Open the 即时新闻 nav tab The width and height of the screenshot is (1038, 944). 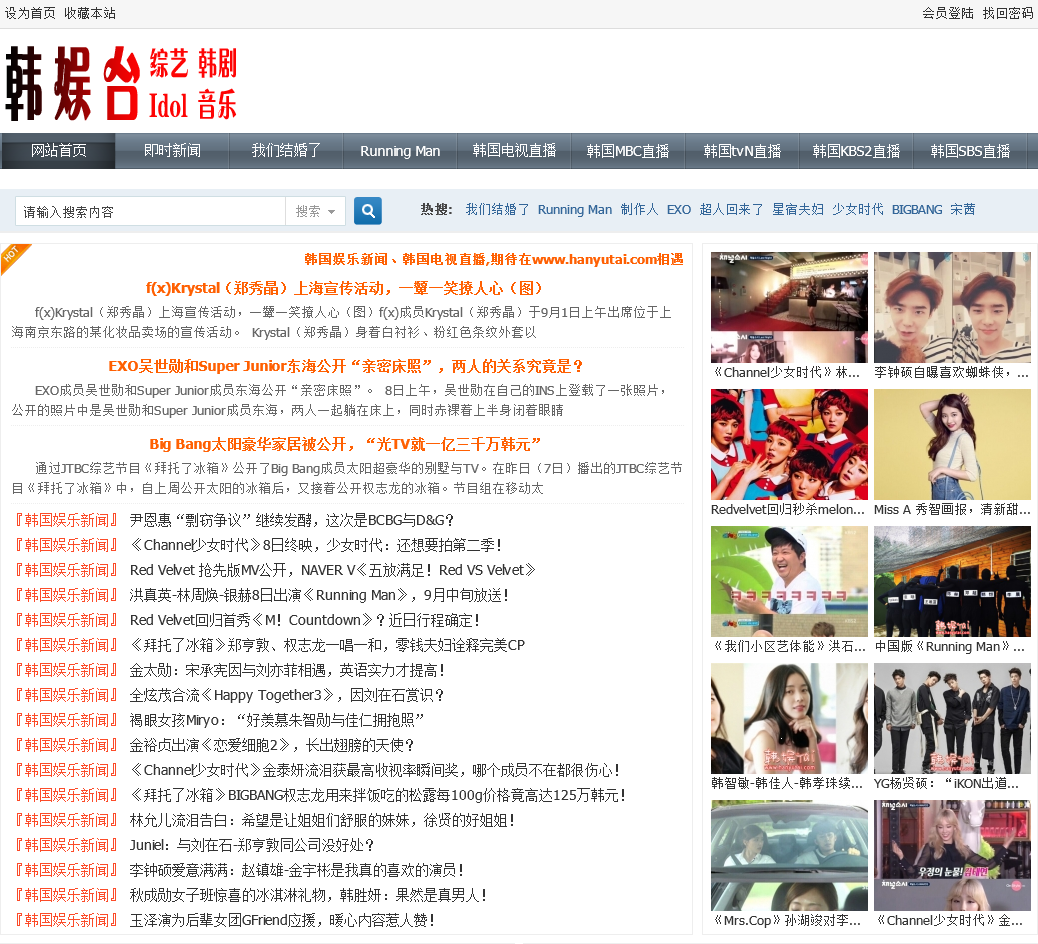[x=172, y=151]
